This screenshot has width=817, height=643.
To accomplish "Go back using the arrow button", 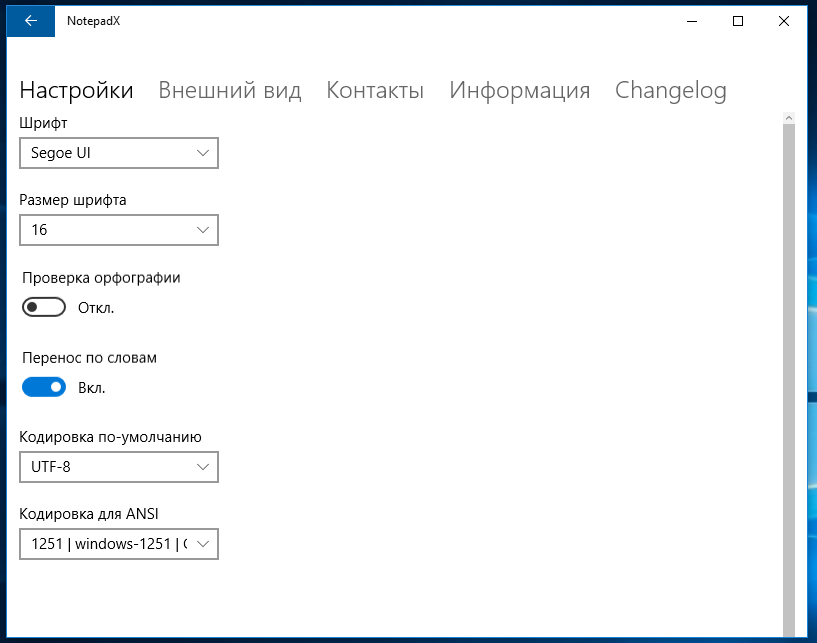I will point(31,21).
